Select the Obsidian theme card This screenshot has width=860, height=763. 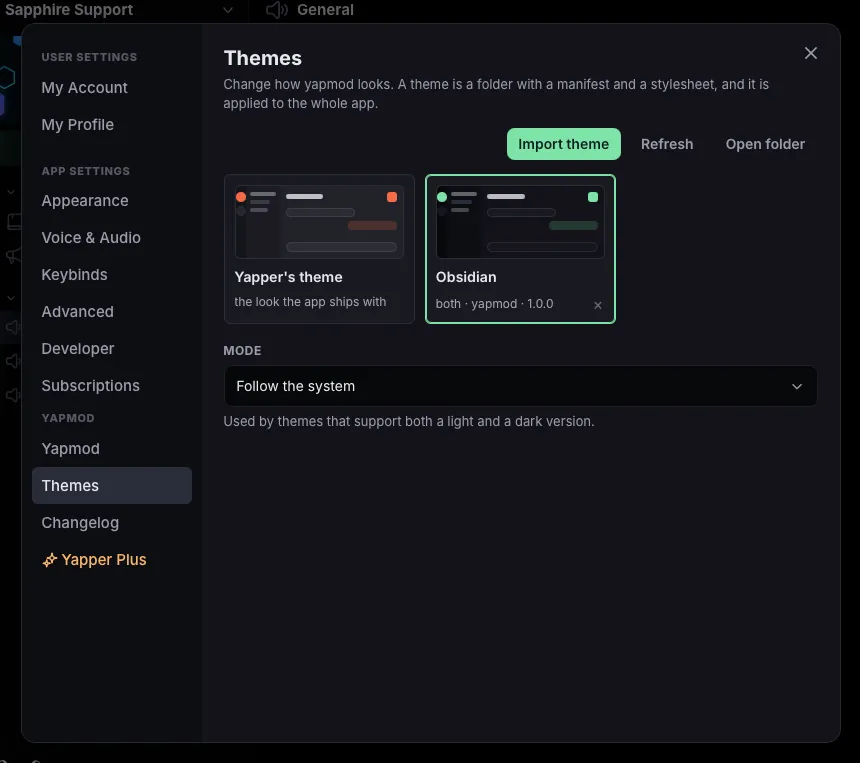pyautogui.click(x=520, y=249)
